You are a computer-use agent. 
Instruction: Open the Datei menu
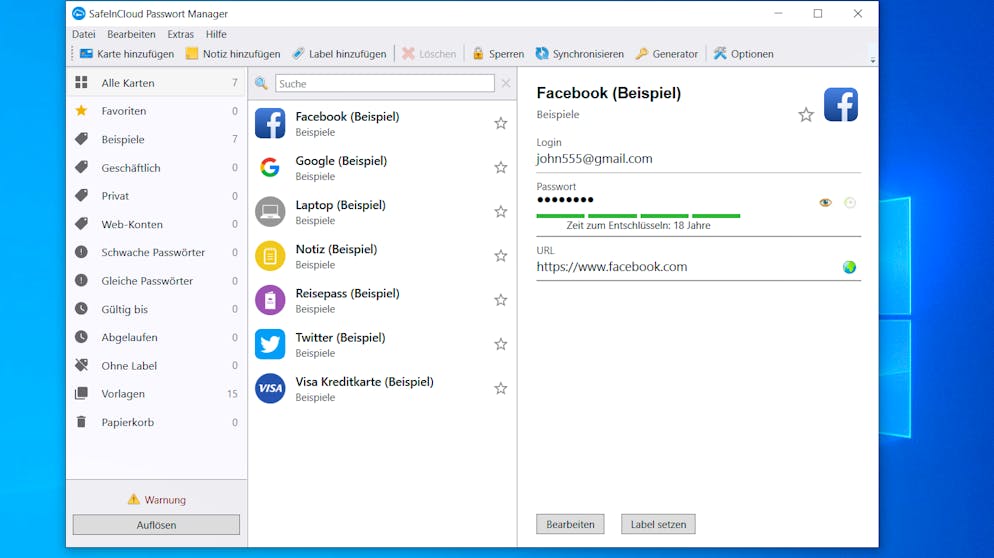click(83, 34)
